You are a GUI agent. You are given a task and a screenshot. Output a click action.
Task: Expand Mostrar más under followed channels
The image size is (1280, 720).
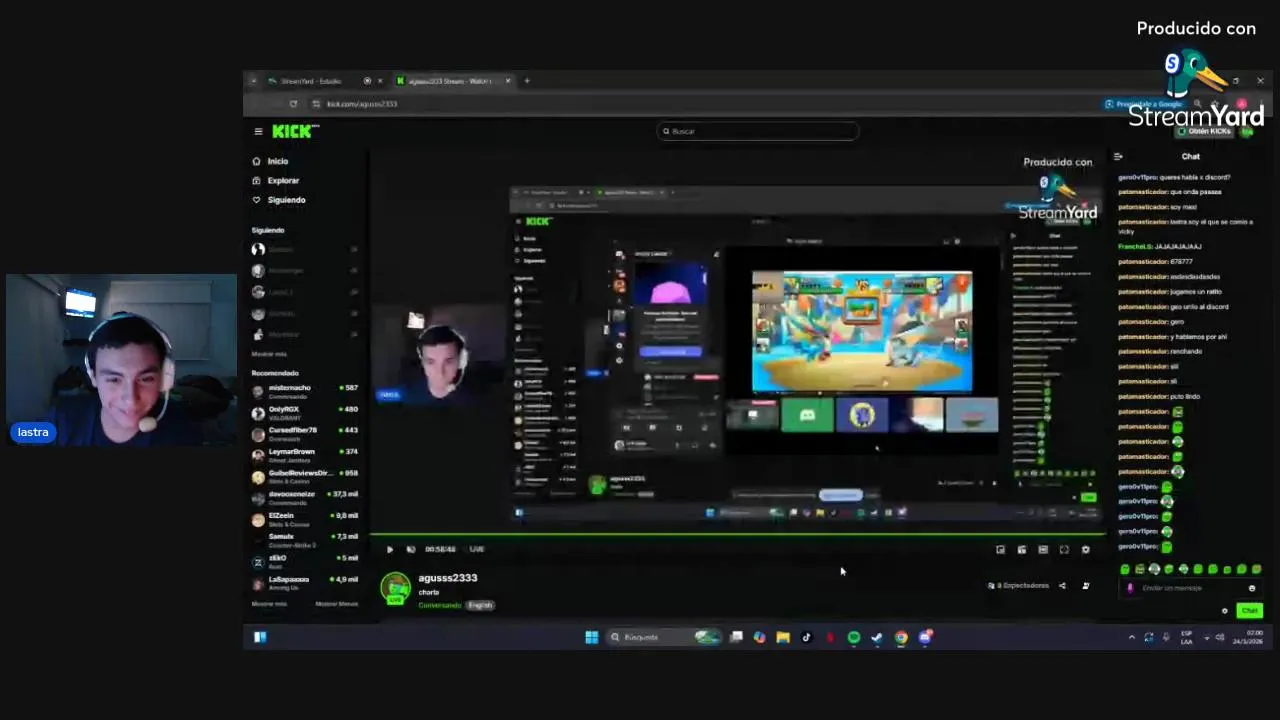click(269, 354)
